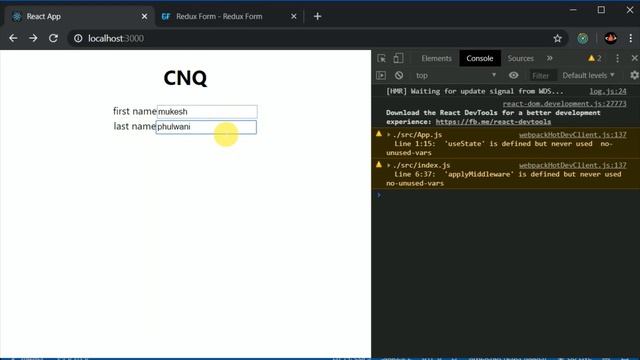This screenshot has width=640, height=360.
Task: Close the React App tab
Action: click(x=144, y=16)
